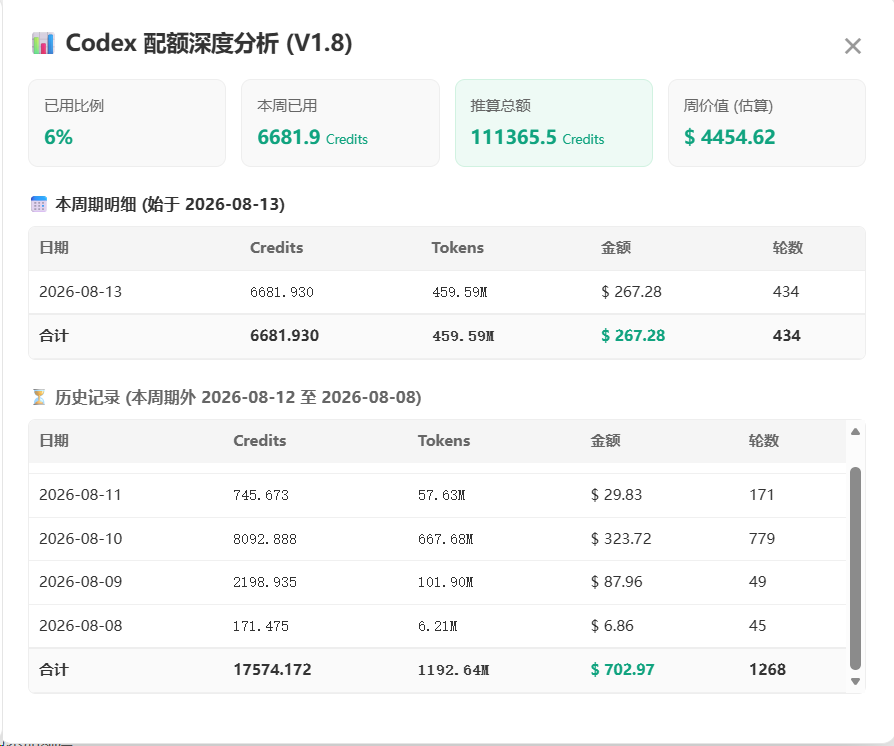The height and width of the screenshot is (746, 894).
Task: Click the current-period 合计 row label
Action: tap(54, 335)
